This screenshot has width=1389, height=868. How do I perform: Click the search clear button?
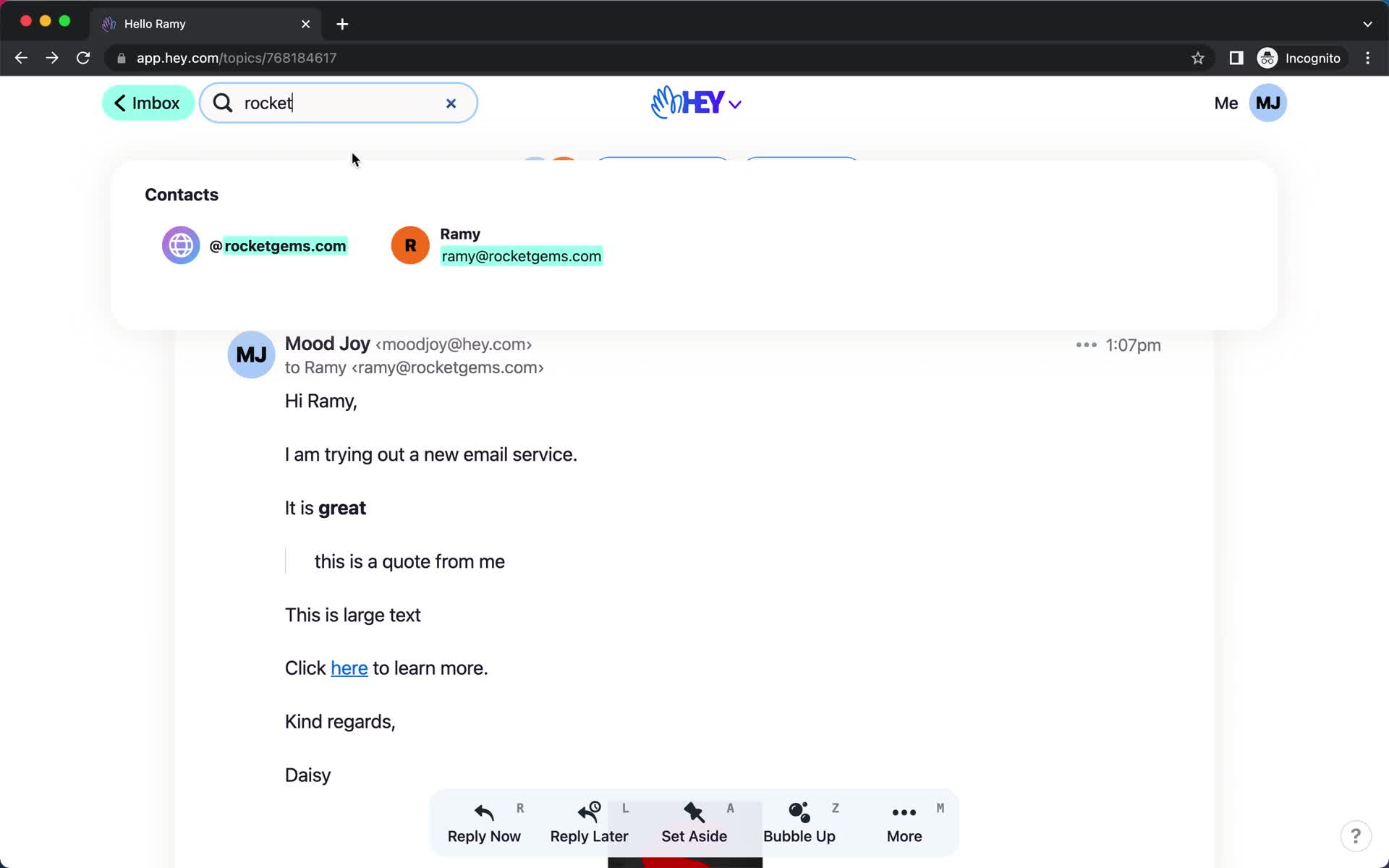point(452,103)
